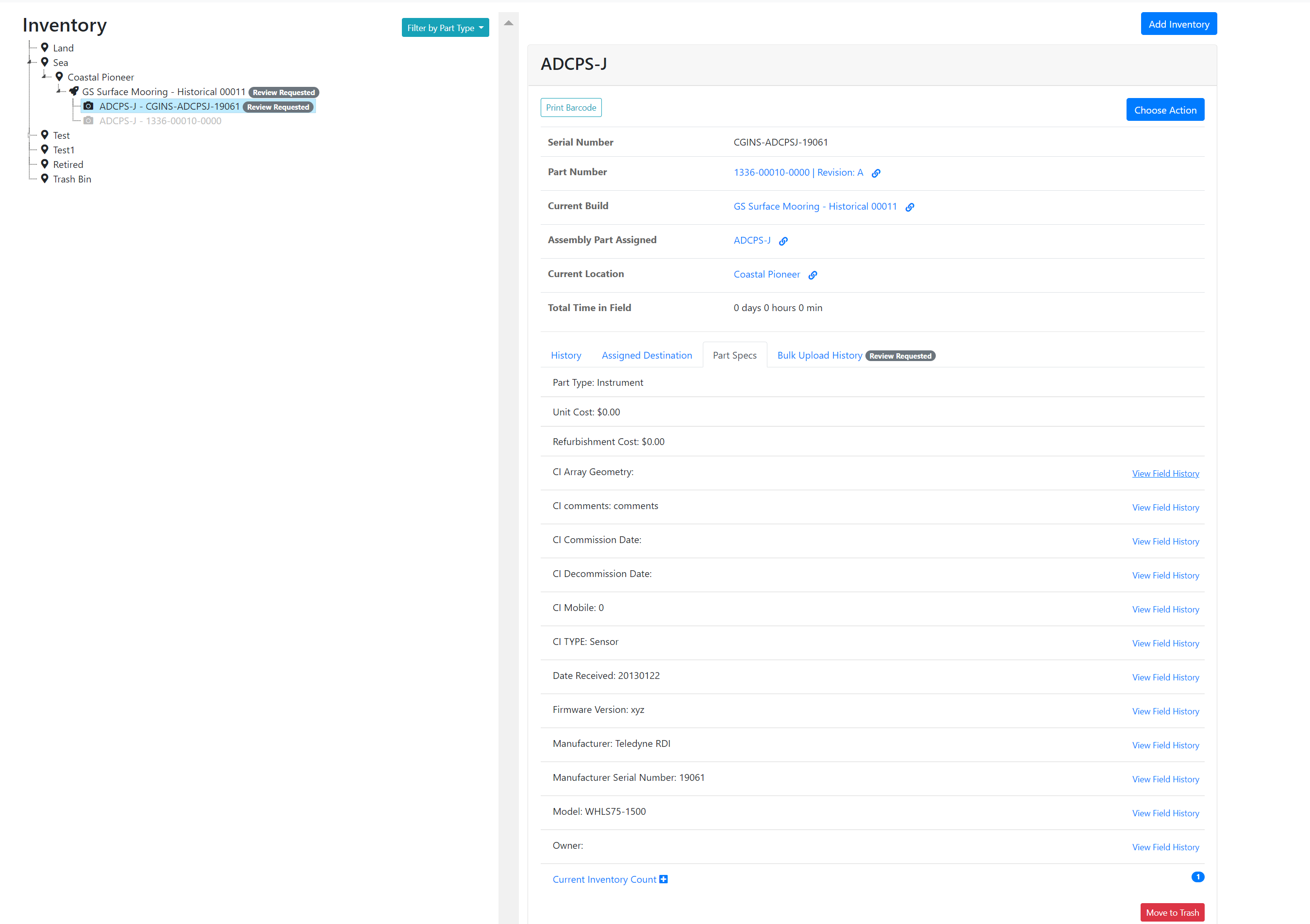Click the link icon next to Current Build
The height and width of the screenshot is (924, 1310).
click(x=910, y=207)
